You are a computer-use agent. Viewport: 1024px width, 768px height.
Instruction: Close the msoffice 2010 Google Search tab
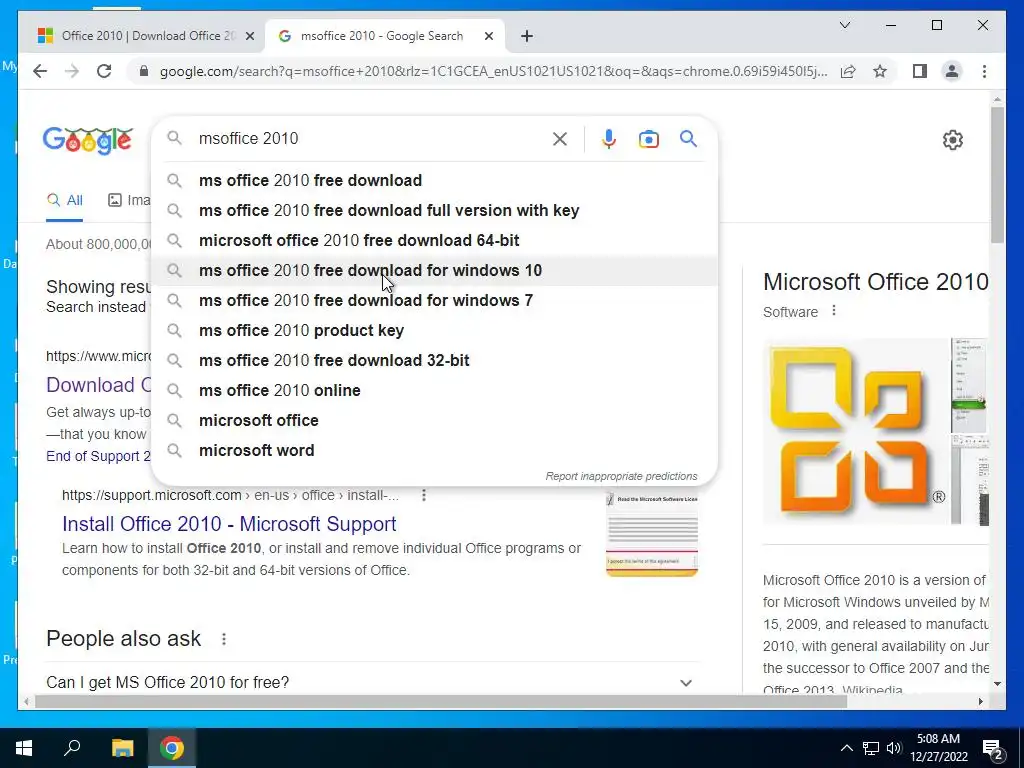tap(488, 36)
